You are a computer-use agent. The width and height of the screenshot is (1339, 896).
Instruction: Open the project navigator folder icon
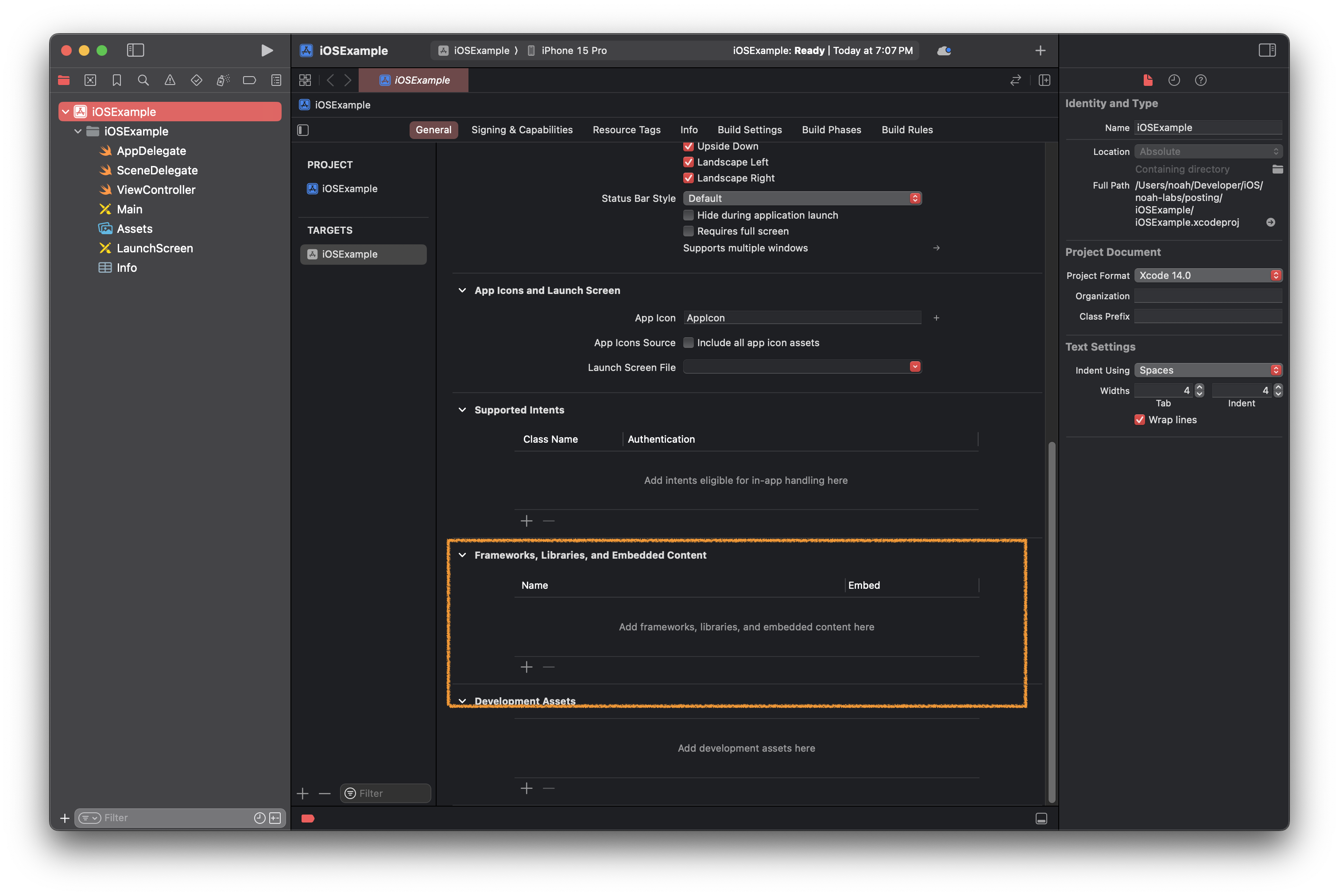(x=63, y=80)
